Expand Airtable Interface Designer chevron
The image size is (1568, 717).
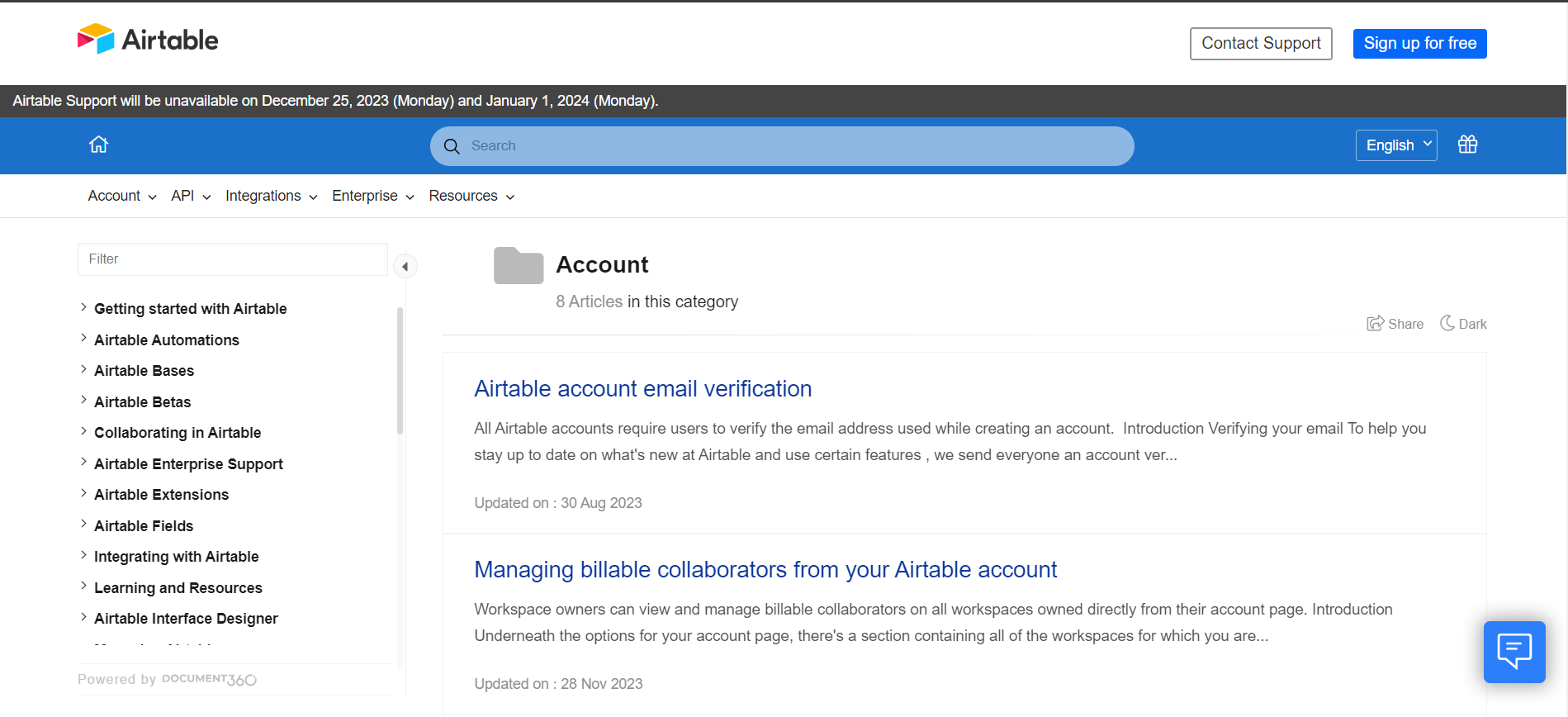click(83, 617)
